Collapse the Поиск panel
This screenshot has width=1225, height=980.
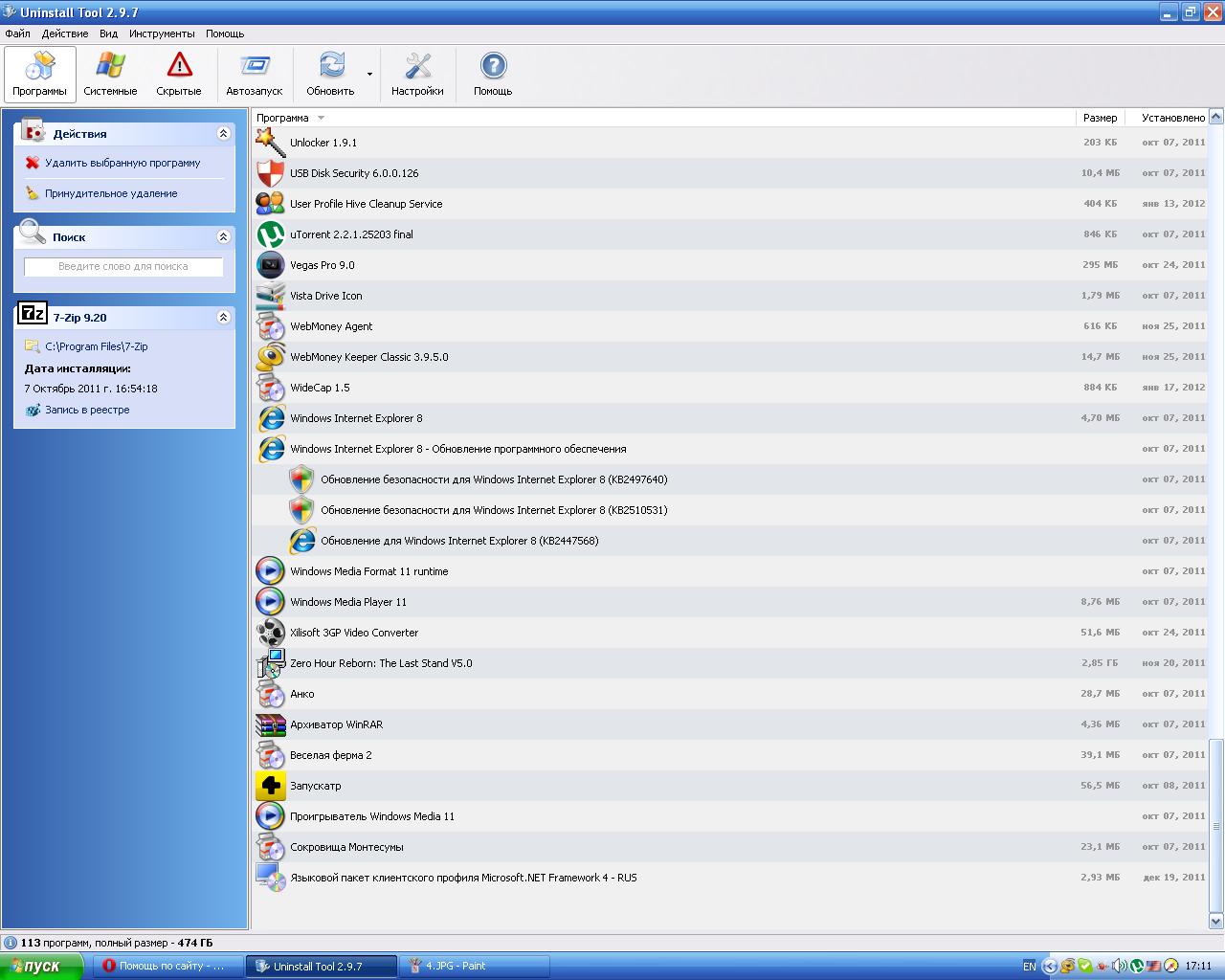224,236
